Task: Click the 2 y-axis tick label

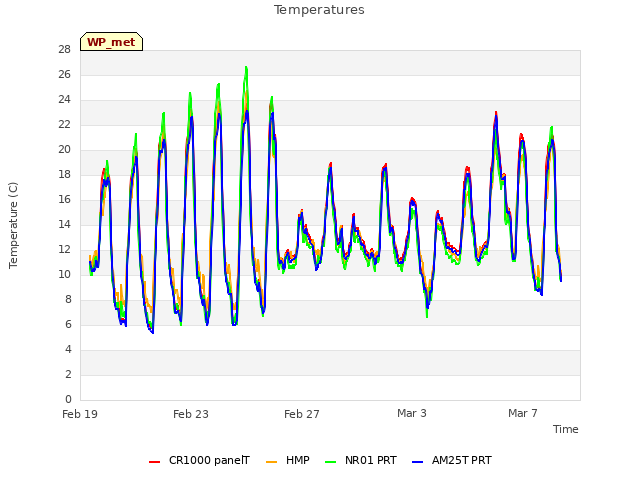Action: click(x=68, y=374)
